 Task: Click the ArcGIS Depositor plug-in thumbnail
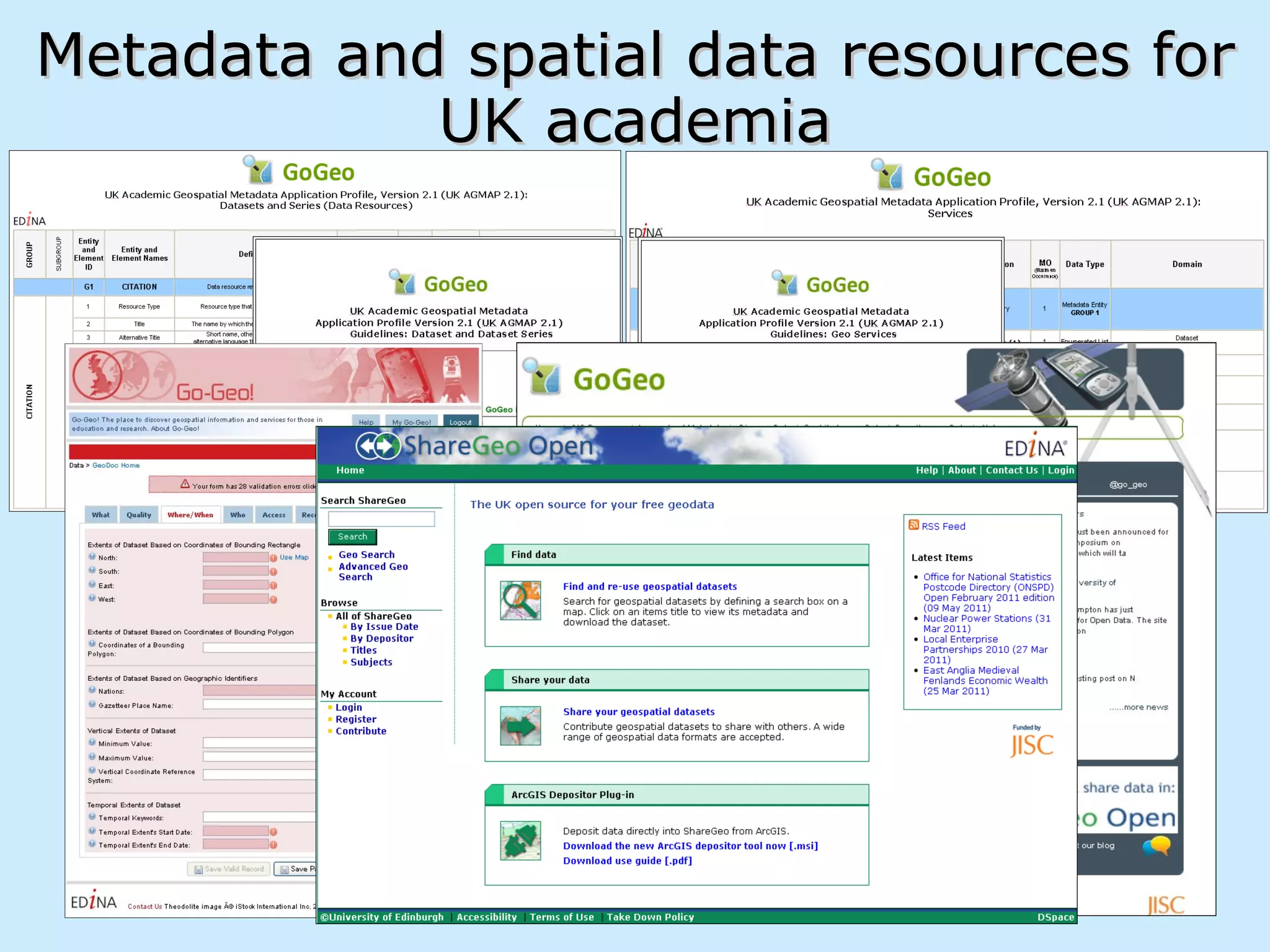coord(520,841)
